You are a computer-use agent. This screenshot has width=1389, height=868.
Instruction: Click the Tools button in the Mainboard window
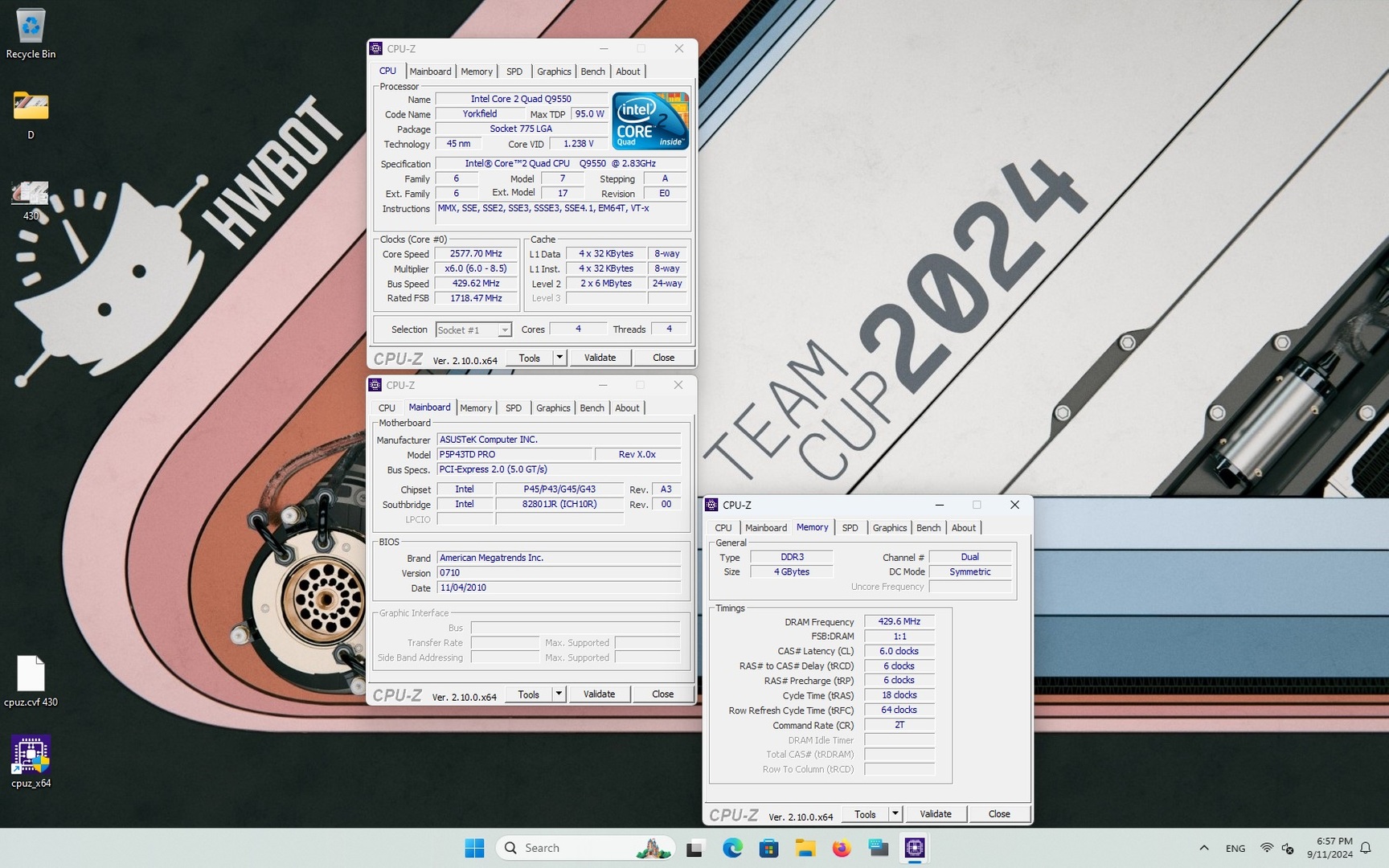(x=529, y=694)
